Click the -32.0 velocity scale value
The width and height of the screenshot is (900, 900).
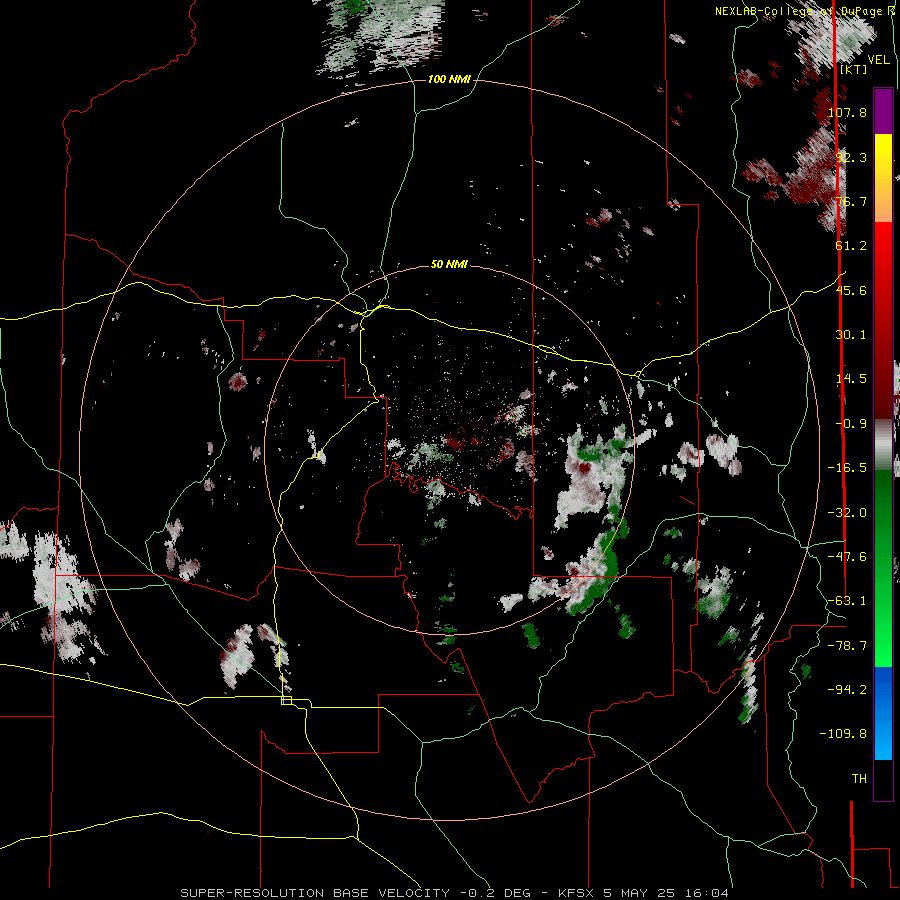[x=847, y=513]
